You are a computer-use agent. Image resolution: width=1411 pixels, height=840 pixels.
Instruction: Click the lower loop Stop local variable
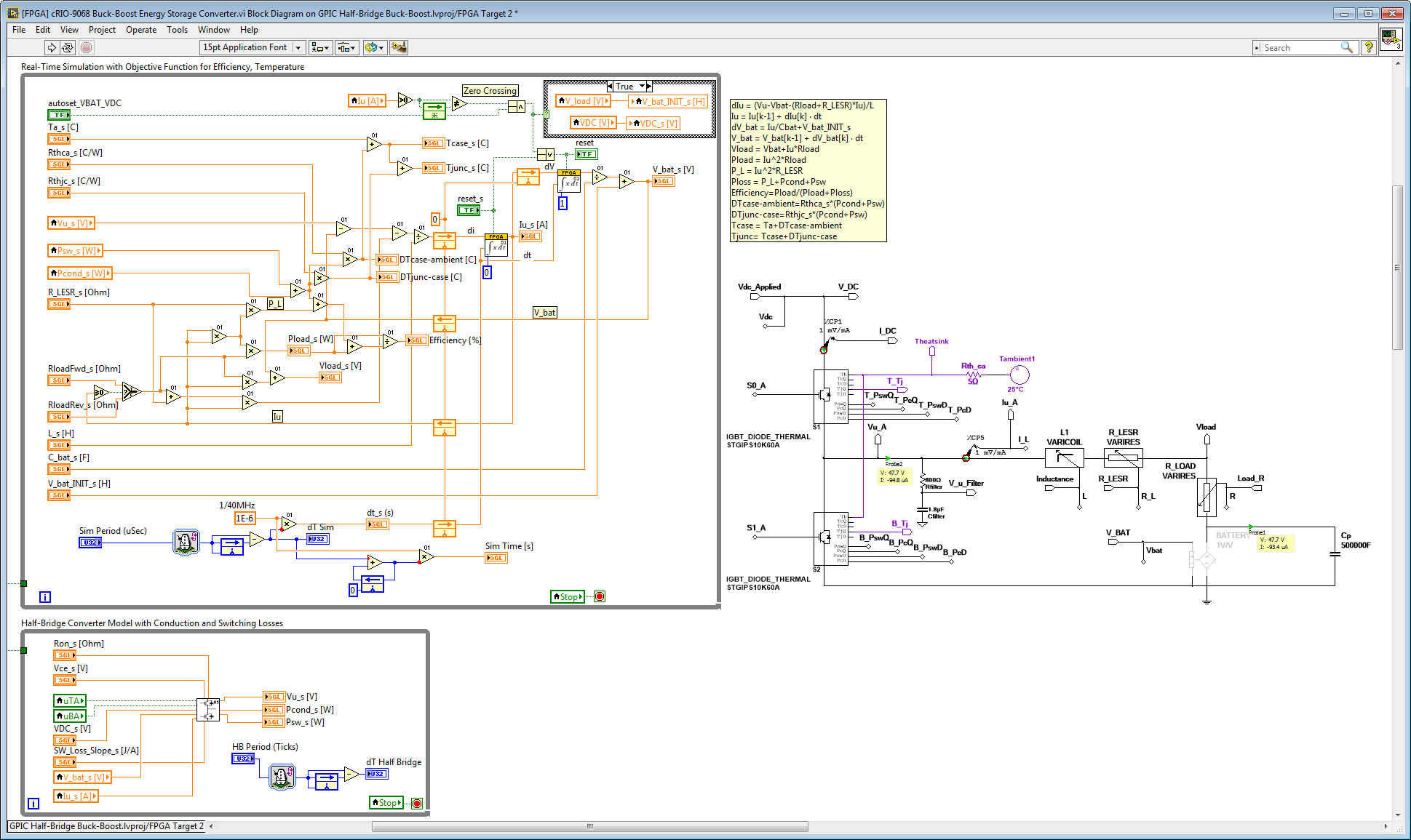[386, 803]
